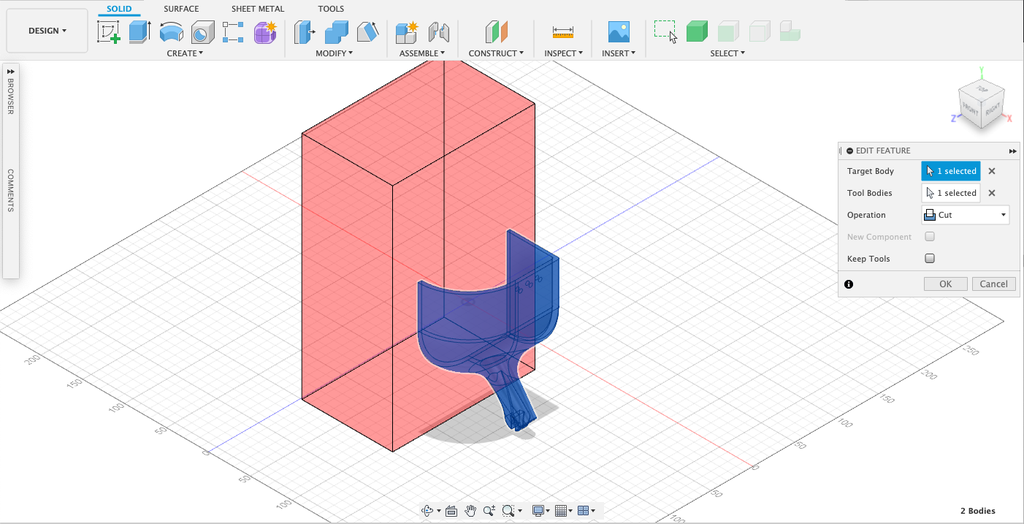Open the Operation Cut dropdown

(965, 215)
